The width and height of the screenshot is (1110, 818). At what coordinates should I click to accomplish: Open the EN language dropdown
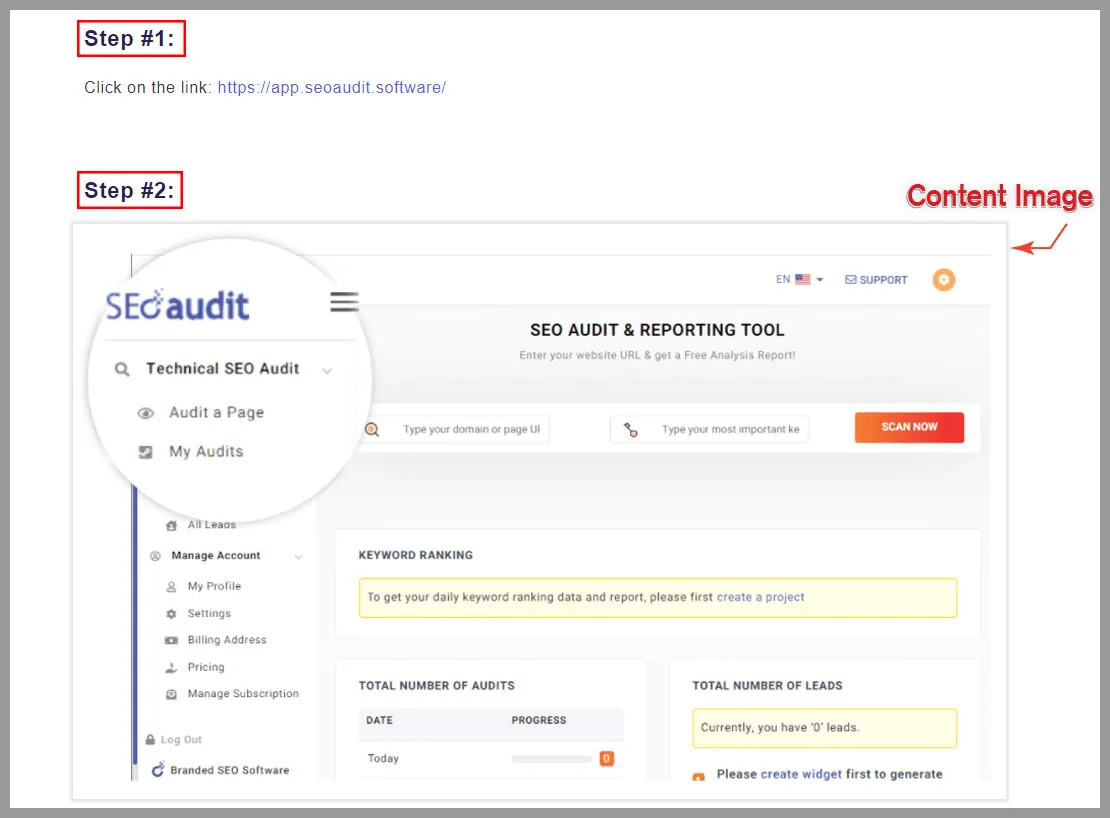click(799, 280)
